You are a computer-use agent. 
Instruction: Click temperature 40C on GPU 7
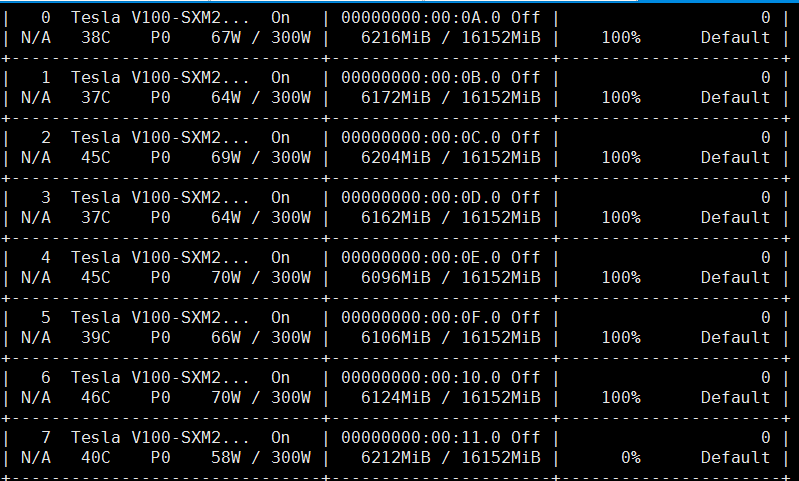pos(96,459)
